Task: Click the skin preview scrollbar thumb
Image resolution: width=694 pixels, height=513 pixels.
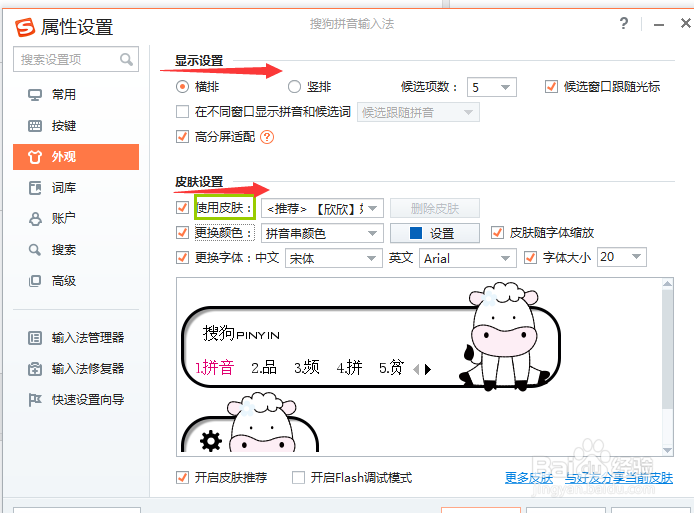Action: coord(668,349)
